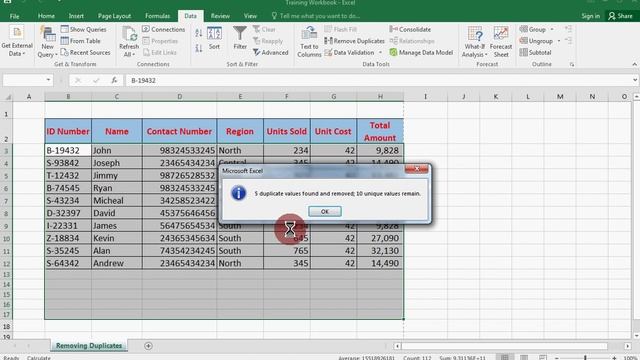Switch to Review tab

(x=220, y=16)
